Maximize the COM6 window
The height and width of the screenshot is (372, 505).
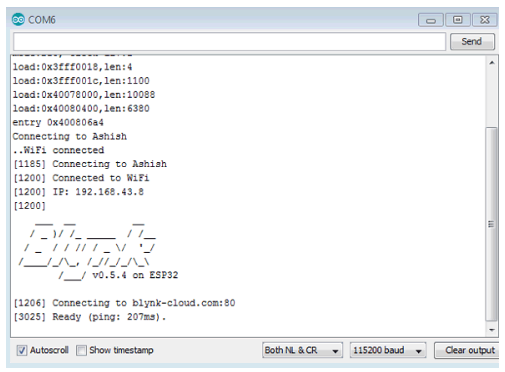(458, 20)
